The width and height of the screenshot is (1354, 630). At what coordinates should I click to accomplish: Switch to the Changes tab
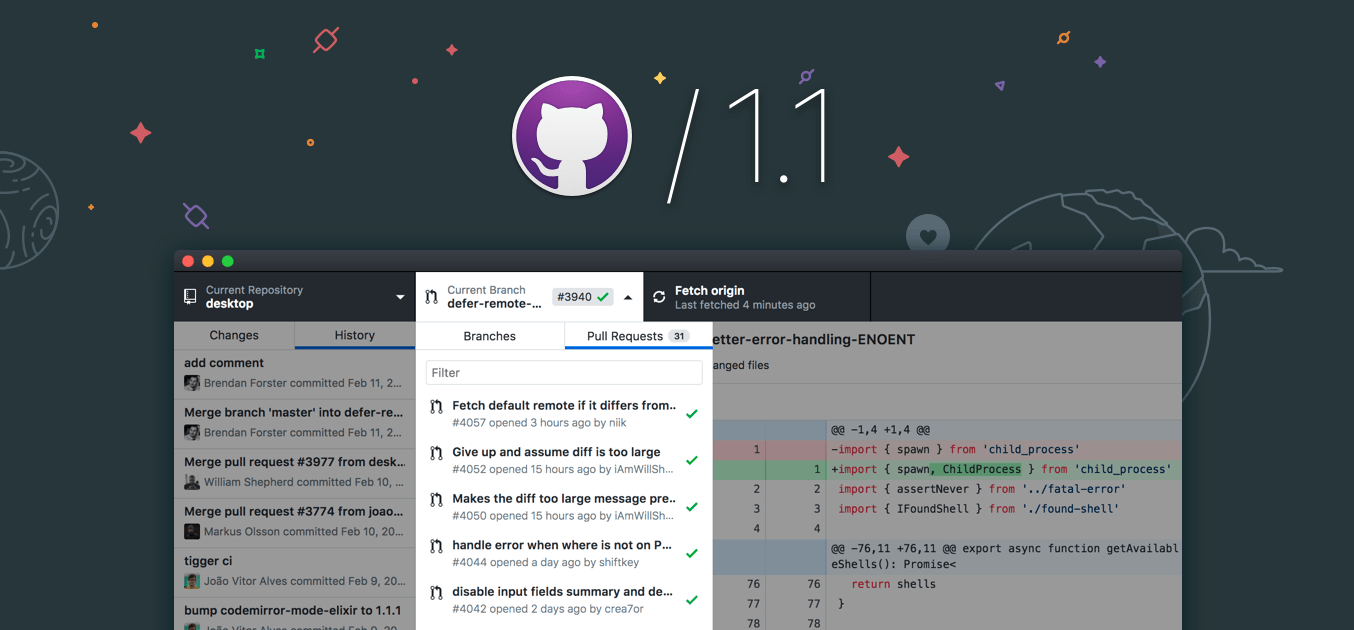[233, 335]
